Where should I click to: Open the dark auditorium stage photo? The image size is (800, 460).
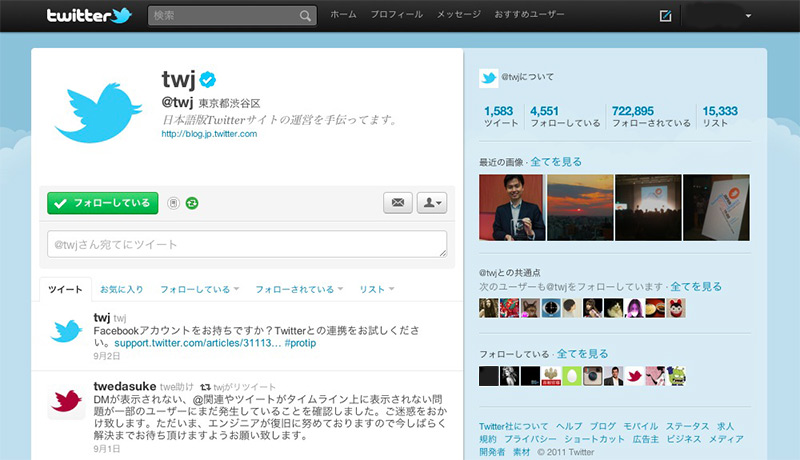point(648,208)
